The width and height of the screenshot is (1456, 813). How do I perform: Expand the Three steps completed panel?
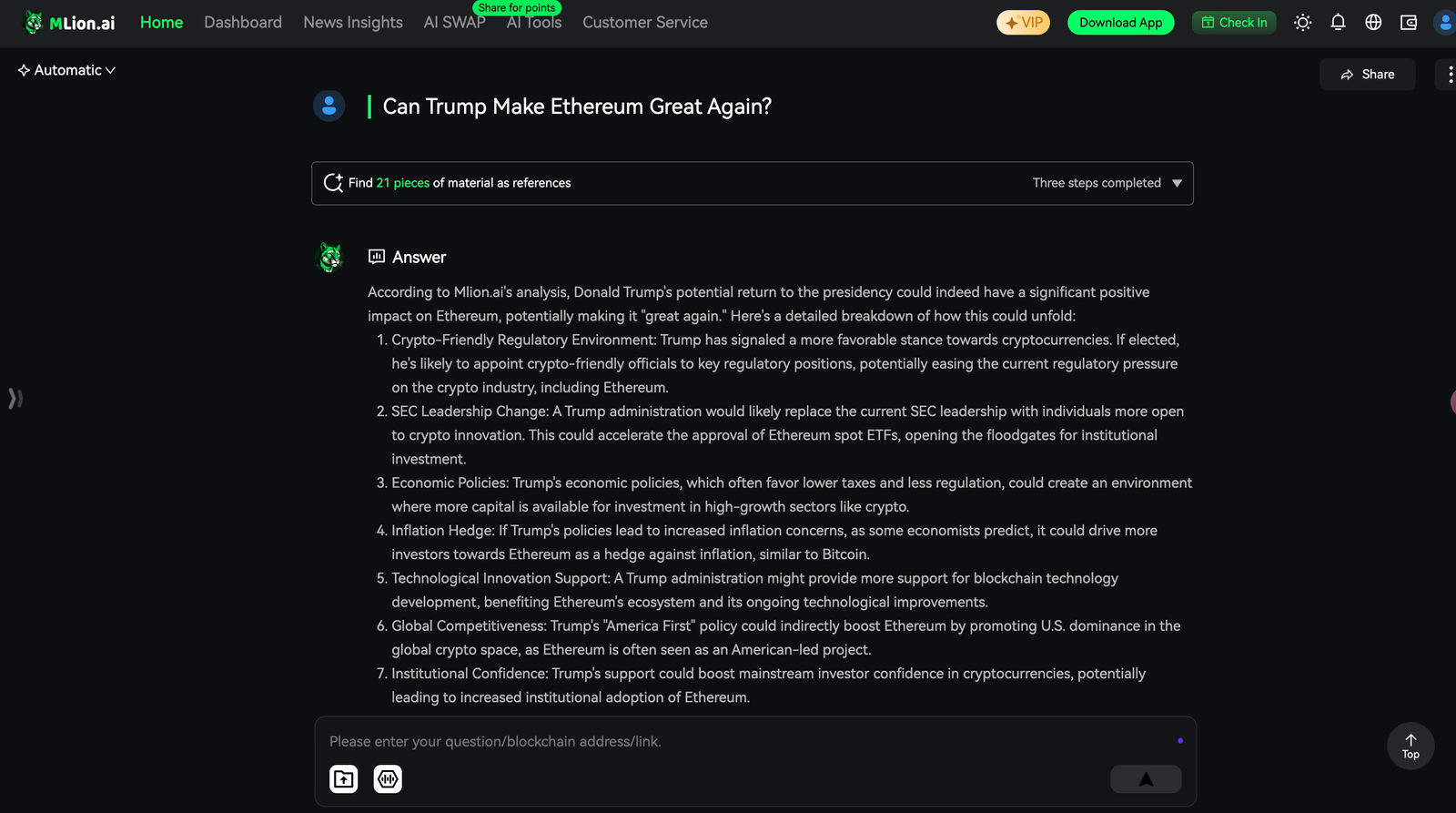click(x=1107, y=183)
